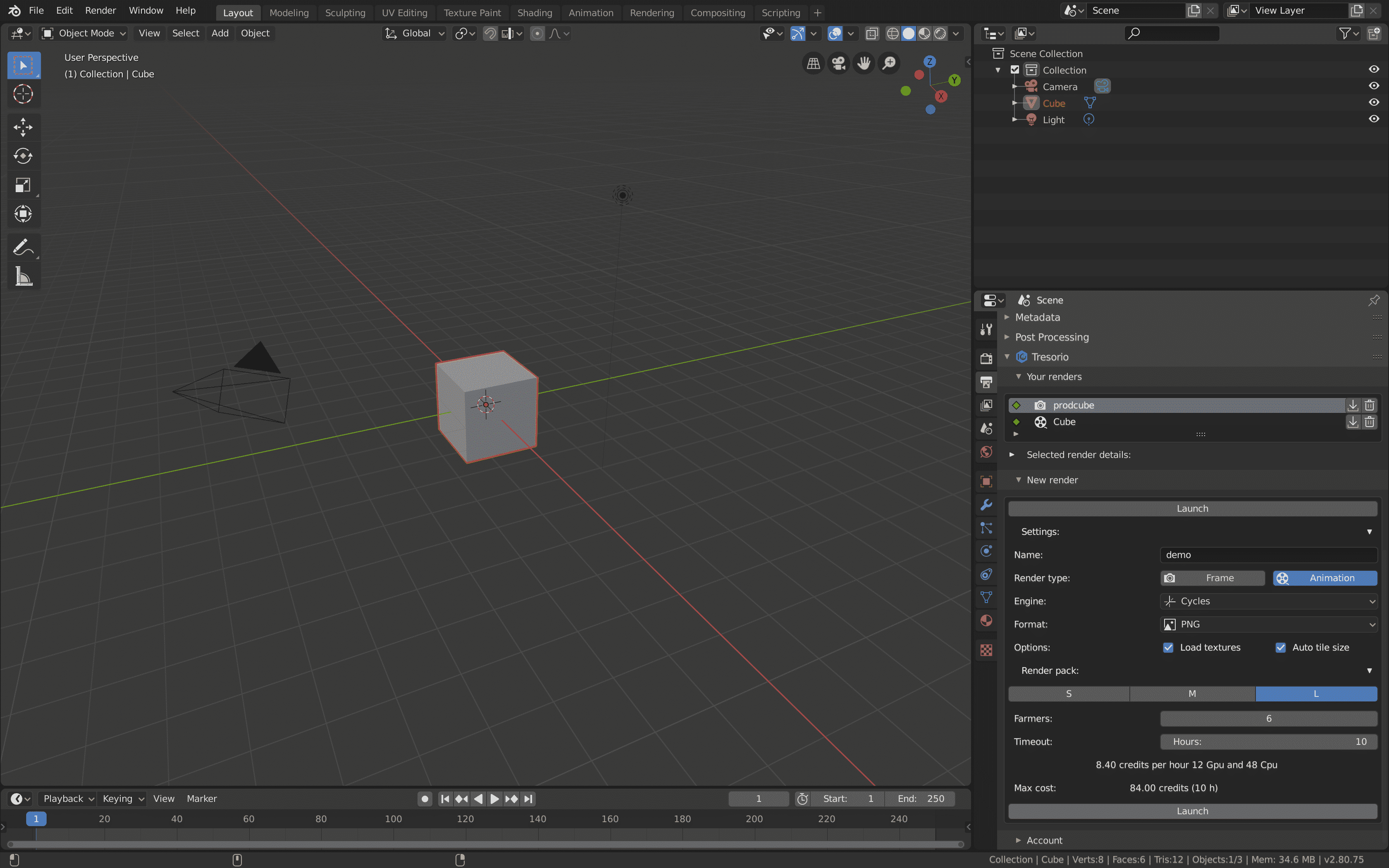Hide the Camera in the outliner
Viewport: 1389px width, 868px height.
tap(1374, 86)
